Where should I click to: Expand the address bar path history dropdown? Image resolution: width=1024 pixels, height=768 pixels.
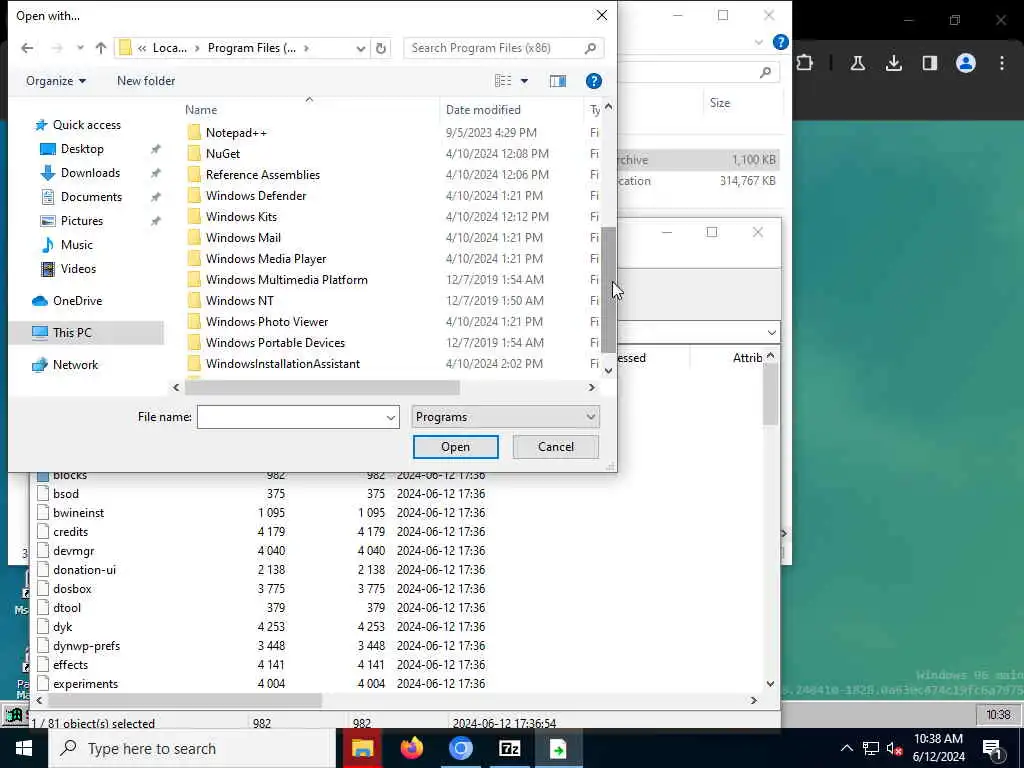pyautogui.click(x=360, y=48)
